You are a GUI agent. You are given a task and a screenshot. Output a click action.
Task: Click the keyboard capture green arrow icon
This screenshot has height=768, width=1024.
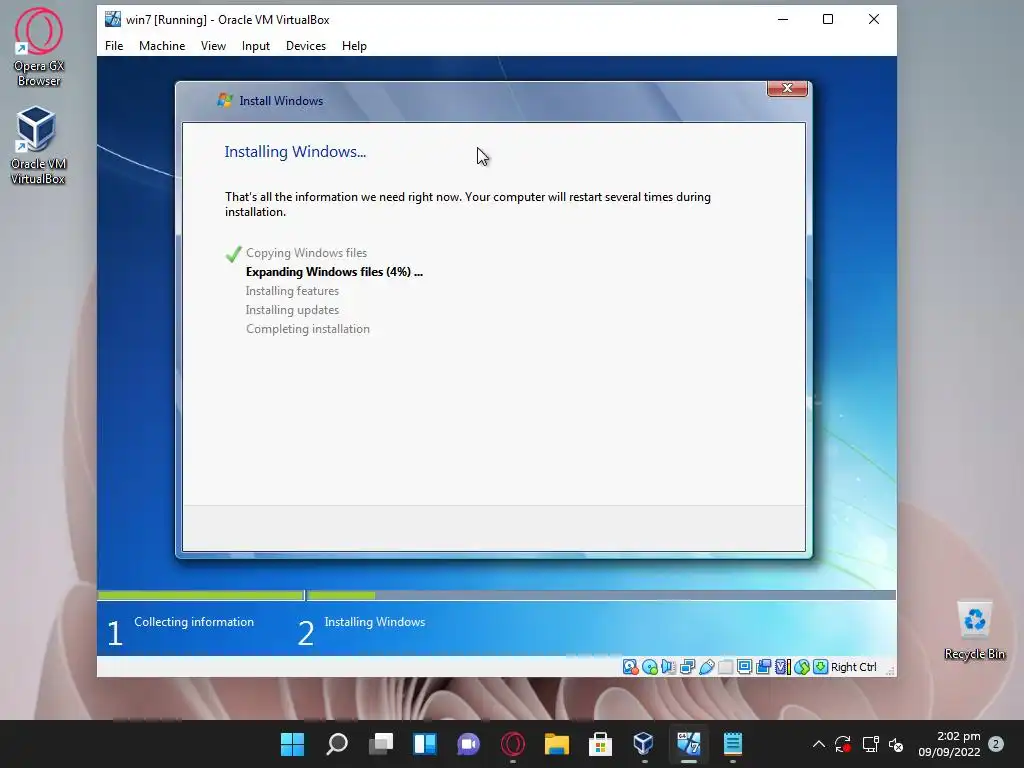tap(821, 667)
